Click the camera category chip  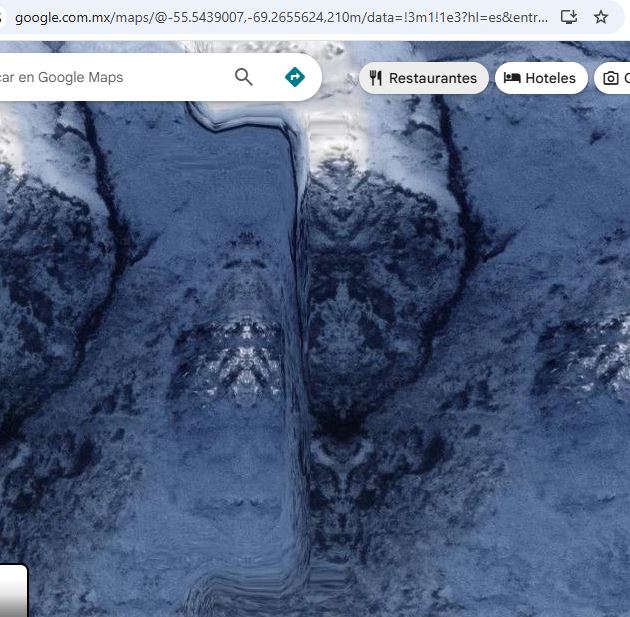[612, 78]
